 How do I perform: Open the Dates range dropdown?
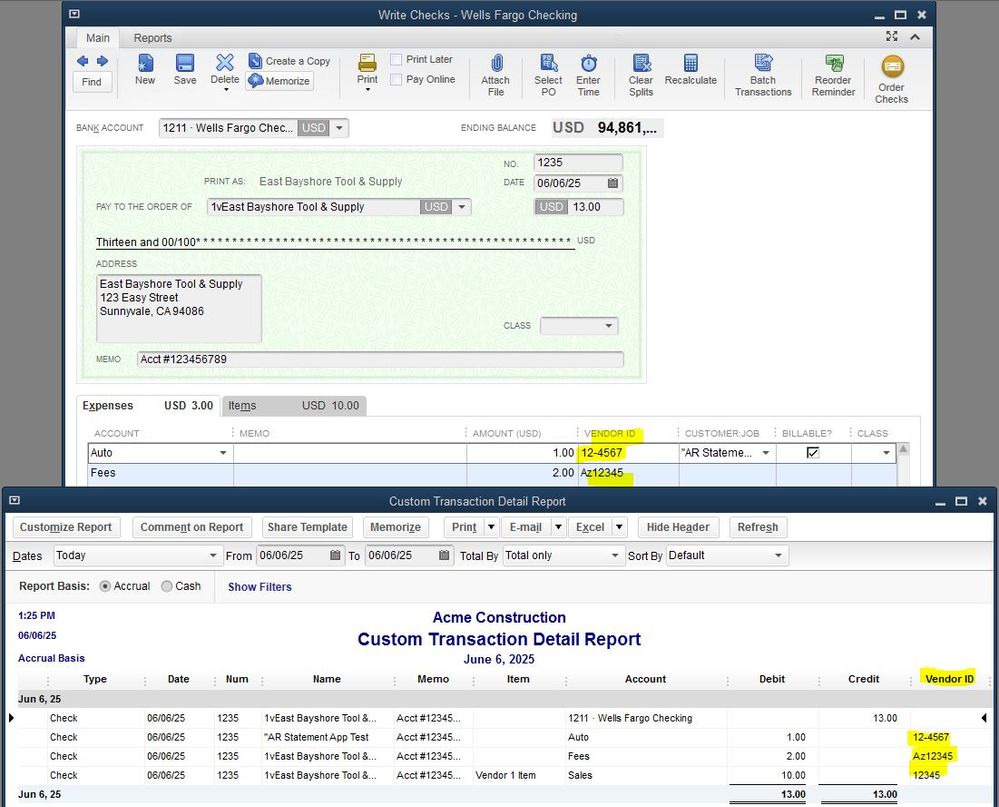pyautogui.click(x=212, y=555)
